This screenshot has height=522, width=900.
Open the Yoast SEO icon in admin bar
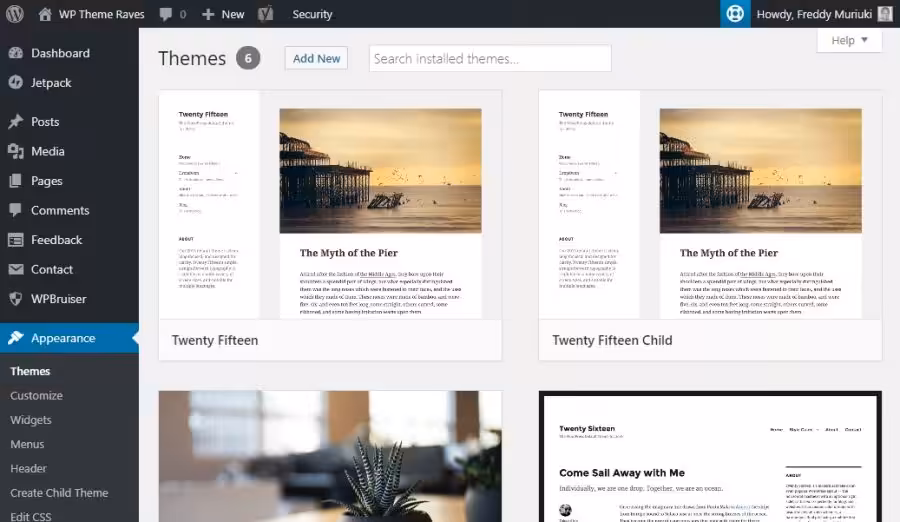(266, 14)
